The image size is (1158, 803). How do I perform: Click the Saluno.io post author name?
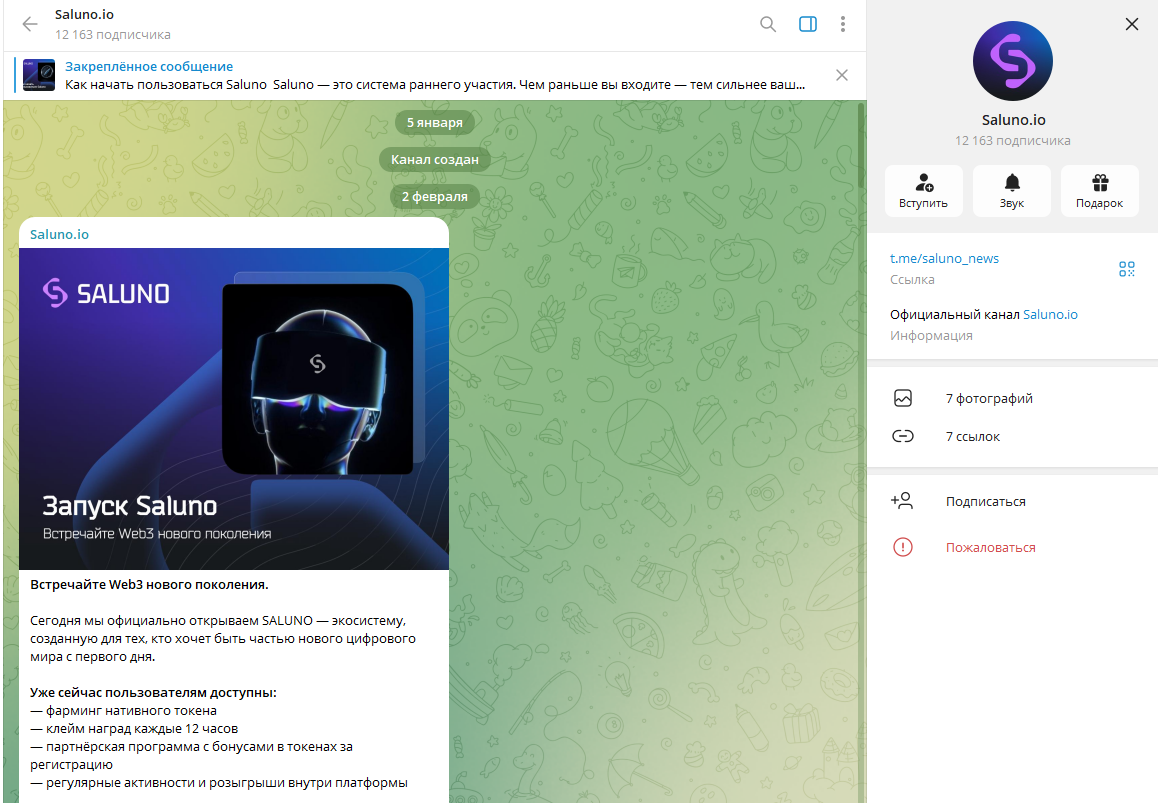(x=59, y=234)
